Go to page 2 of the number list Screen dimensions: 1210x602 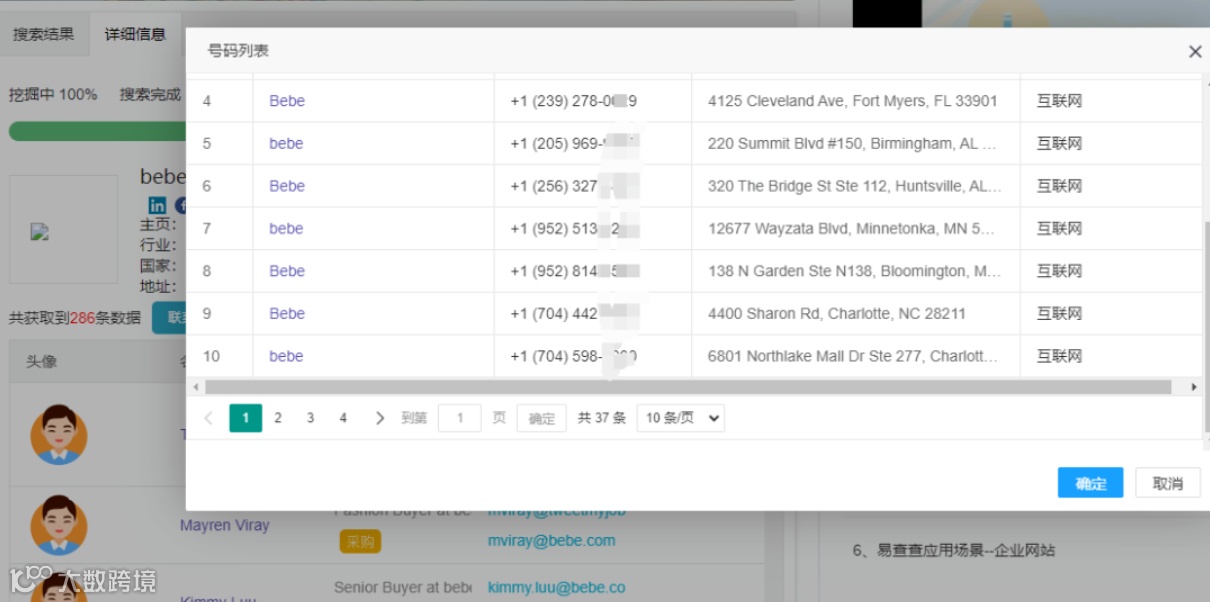(278, 418)
